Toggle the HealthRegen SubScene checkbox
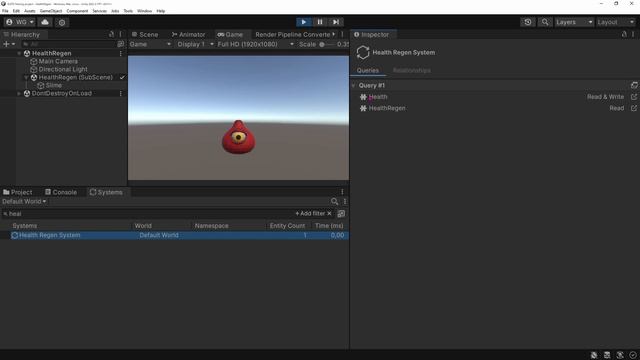 tap(122, 77)
